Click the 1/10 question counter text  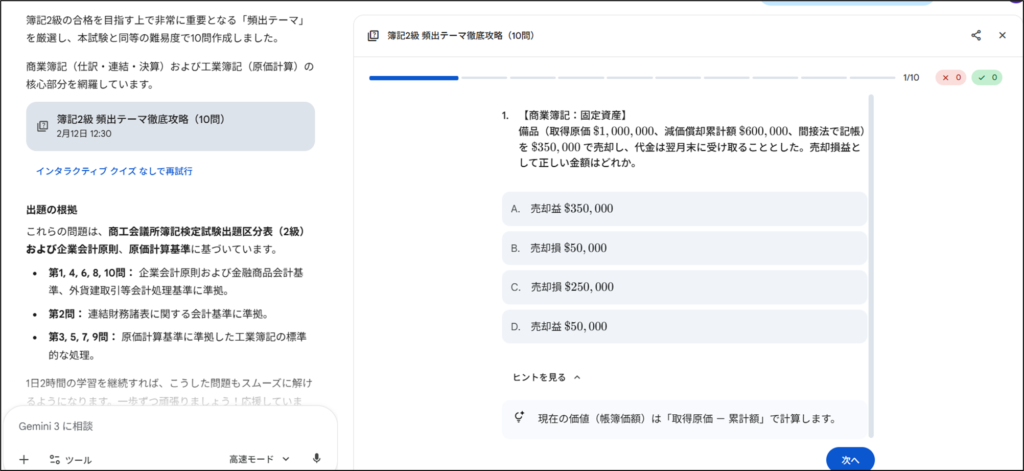(x=911, y=78)
